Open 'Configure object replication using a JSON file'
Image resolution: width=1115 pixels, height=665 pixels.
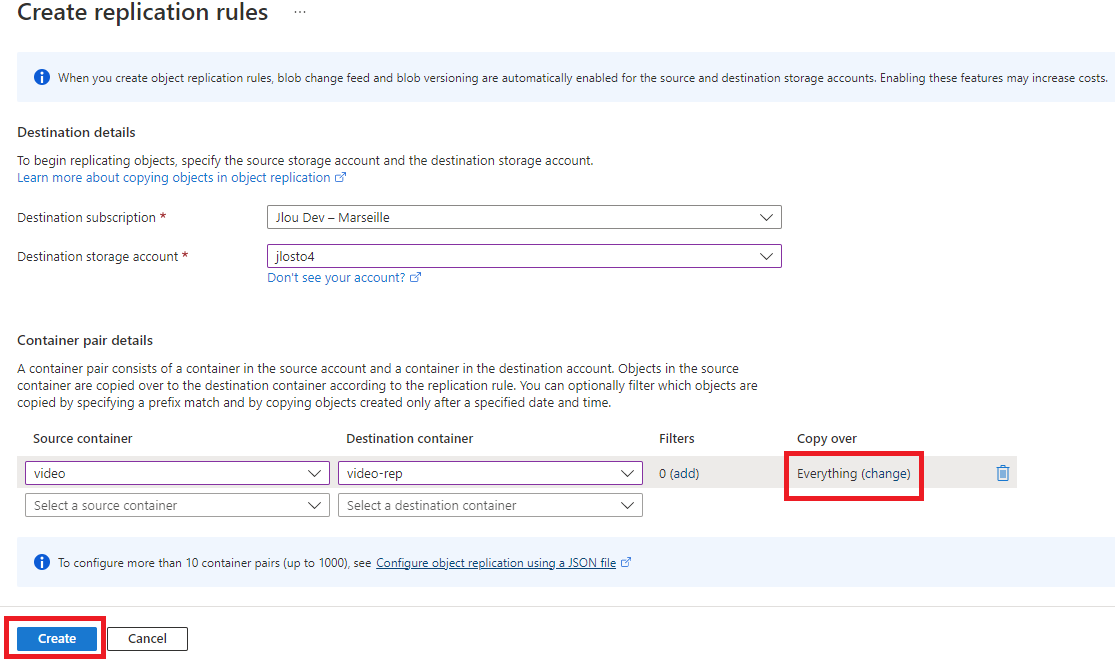click(496, 563)
